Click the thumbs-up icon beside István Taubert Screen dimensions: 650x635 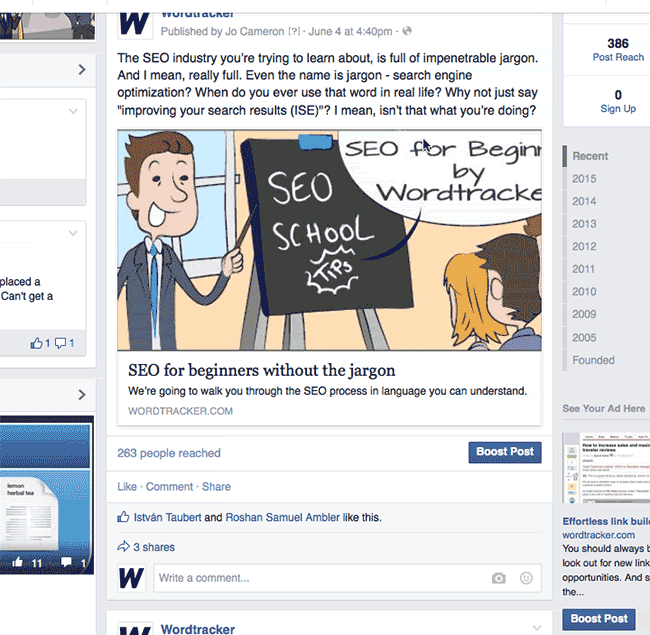point(123,516)
